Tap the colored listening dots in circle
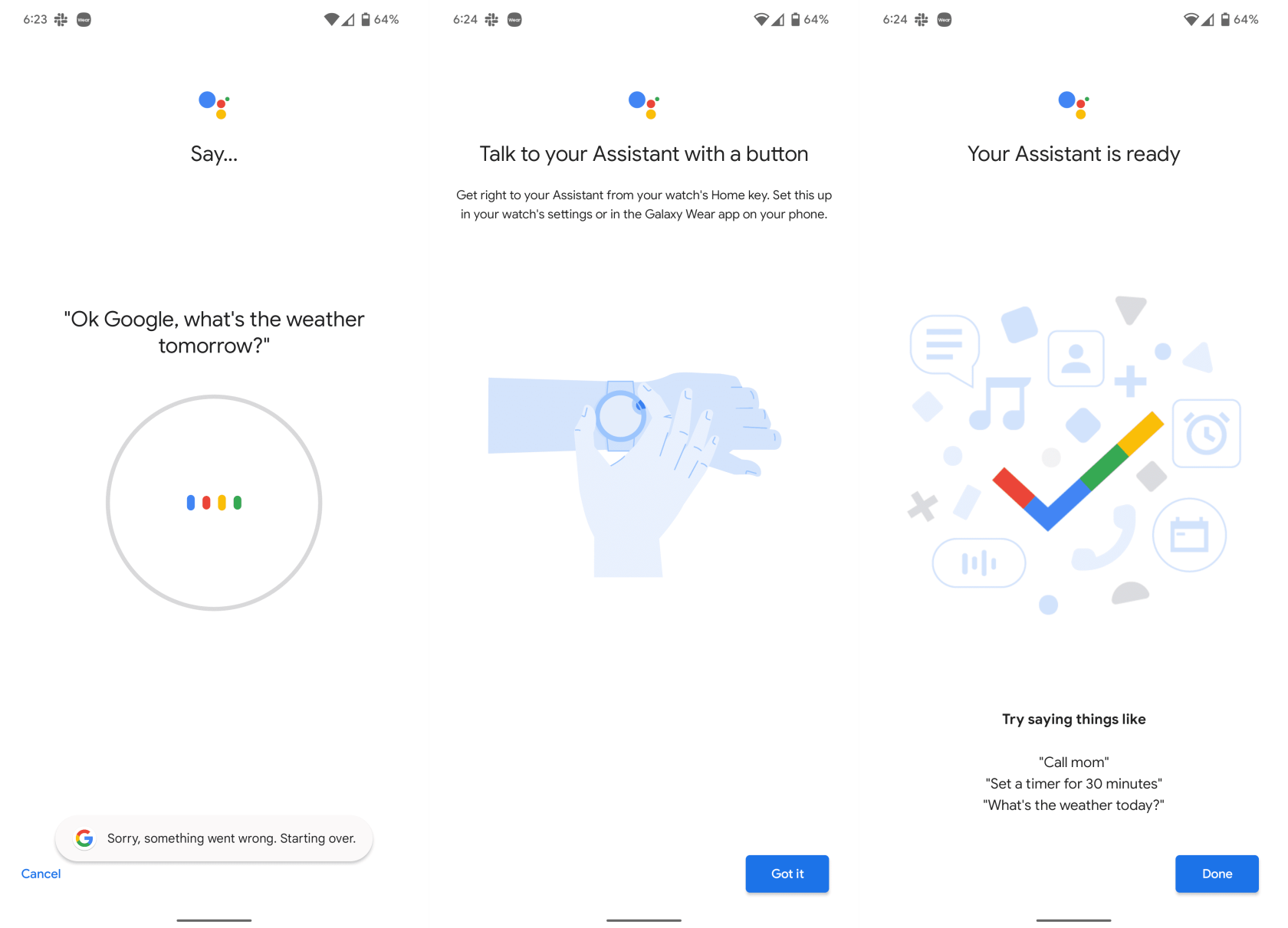Viewport: 1288px width, 928px height. [214, 503]
